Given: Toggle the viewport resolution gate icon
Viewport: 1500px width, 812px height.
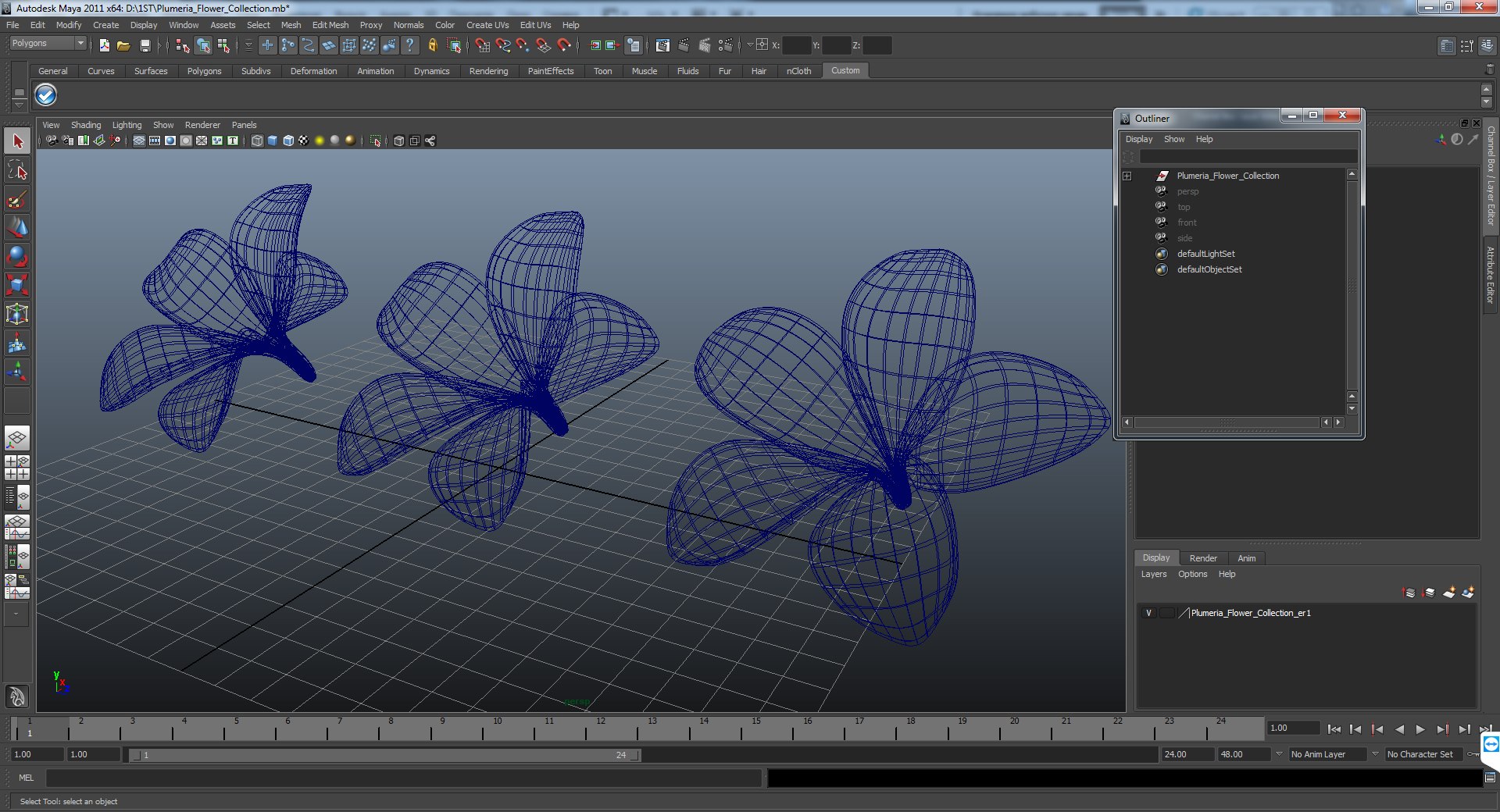Looking at the screenshot, I should (170, 141).
